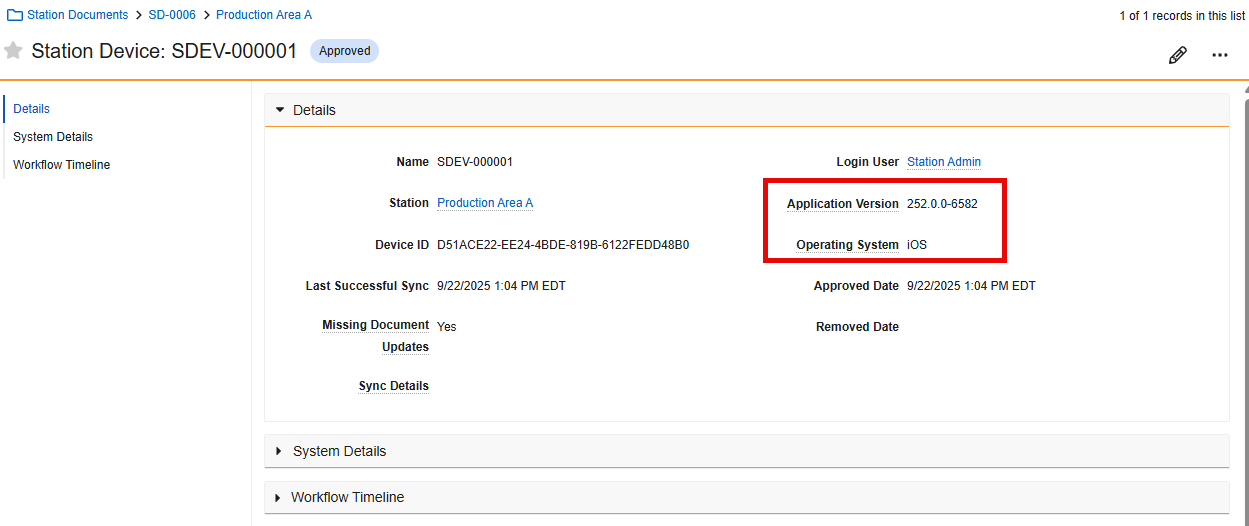Open SD-0006 breadcrumb link
Screen dimensions: 1249x526
point(172,15)
